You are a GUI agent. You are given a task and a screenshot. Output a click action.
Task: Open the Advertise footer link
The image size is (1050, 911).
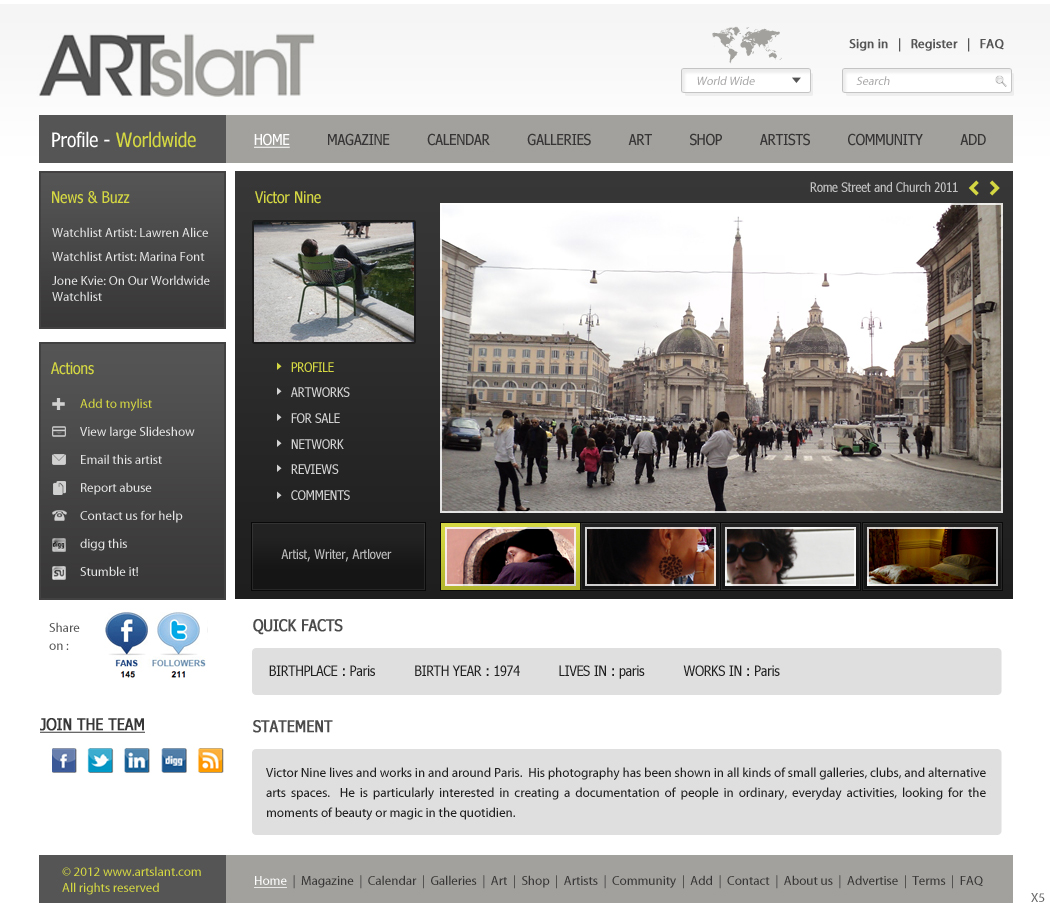pyautogui.click(x=872, y=881)
